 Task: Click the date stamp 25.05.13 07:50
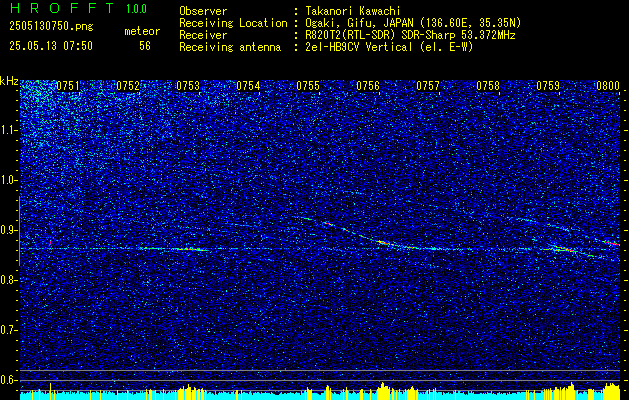[x=51, y=46]
